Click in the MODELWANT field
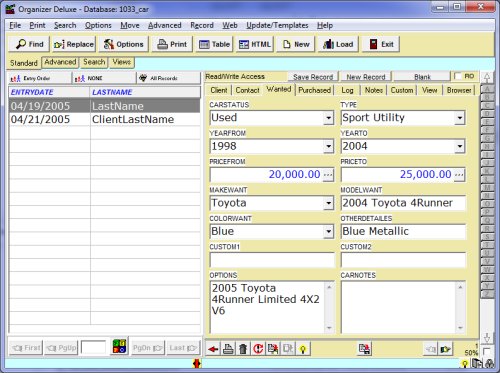 click(403, 203)
